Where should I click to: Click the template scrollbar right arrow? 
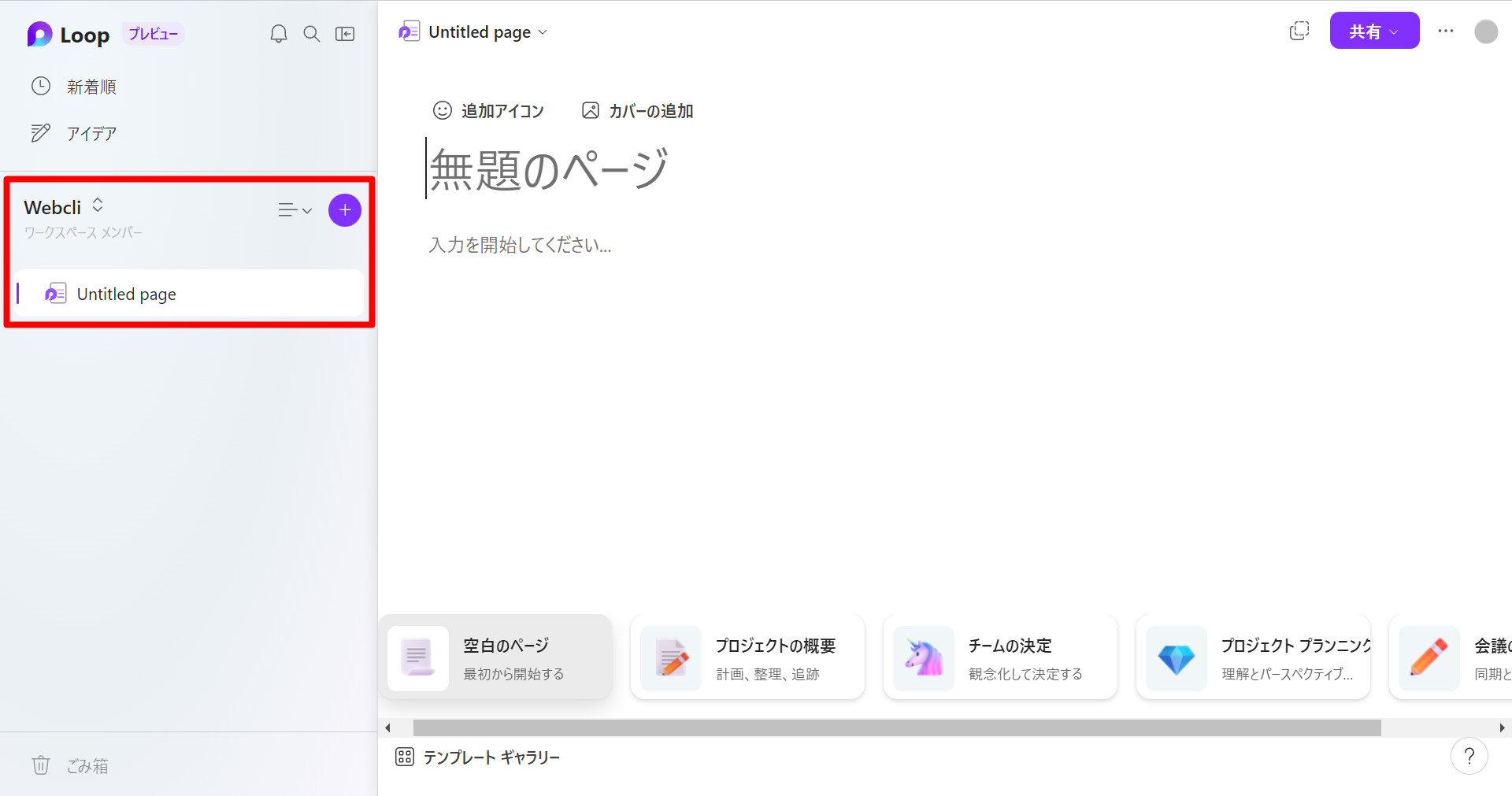point(1502,728)
